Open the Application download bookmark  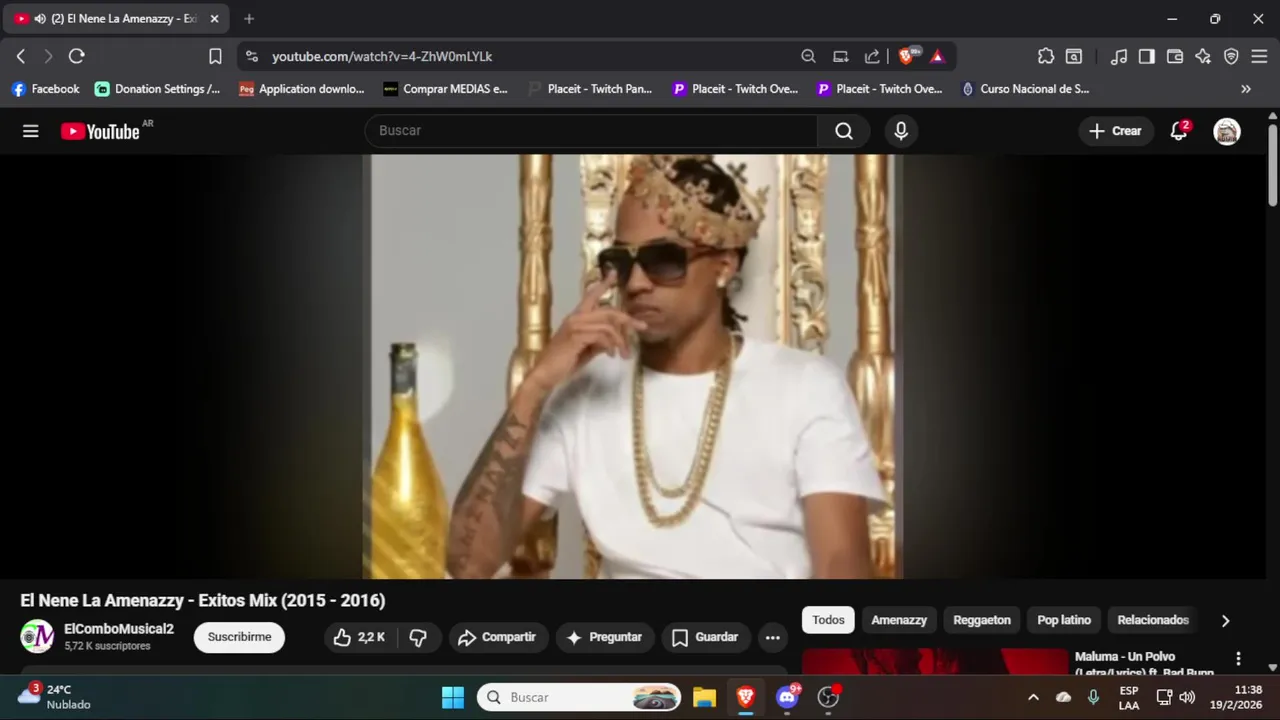[x=302, y=89]
